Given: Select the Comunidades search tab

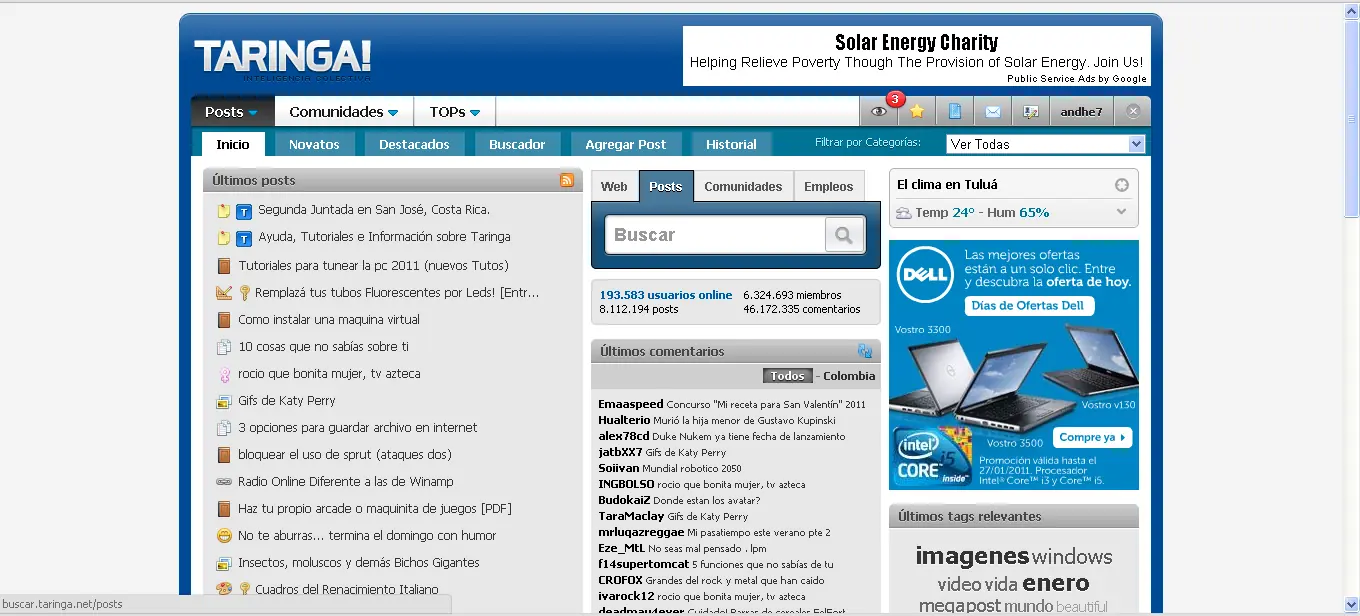Looking at the screenshot, I should [x=743, y=187].
